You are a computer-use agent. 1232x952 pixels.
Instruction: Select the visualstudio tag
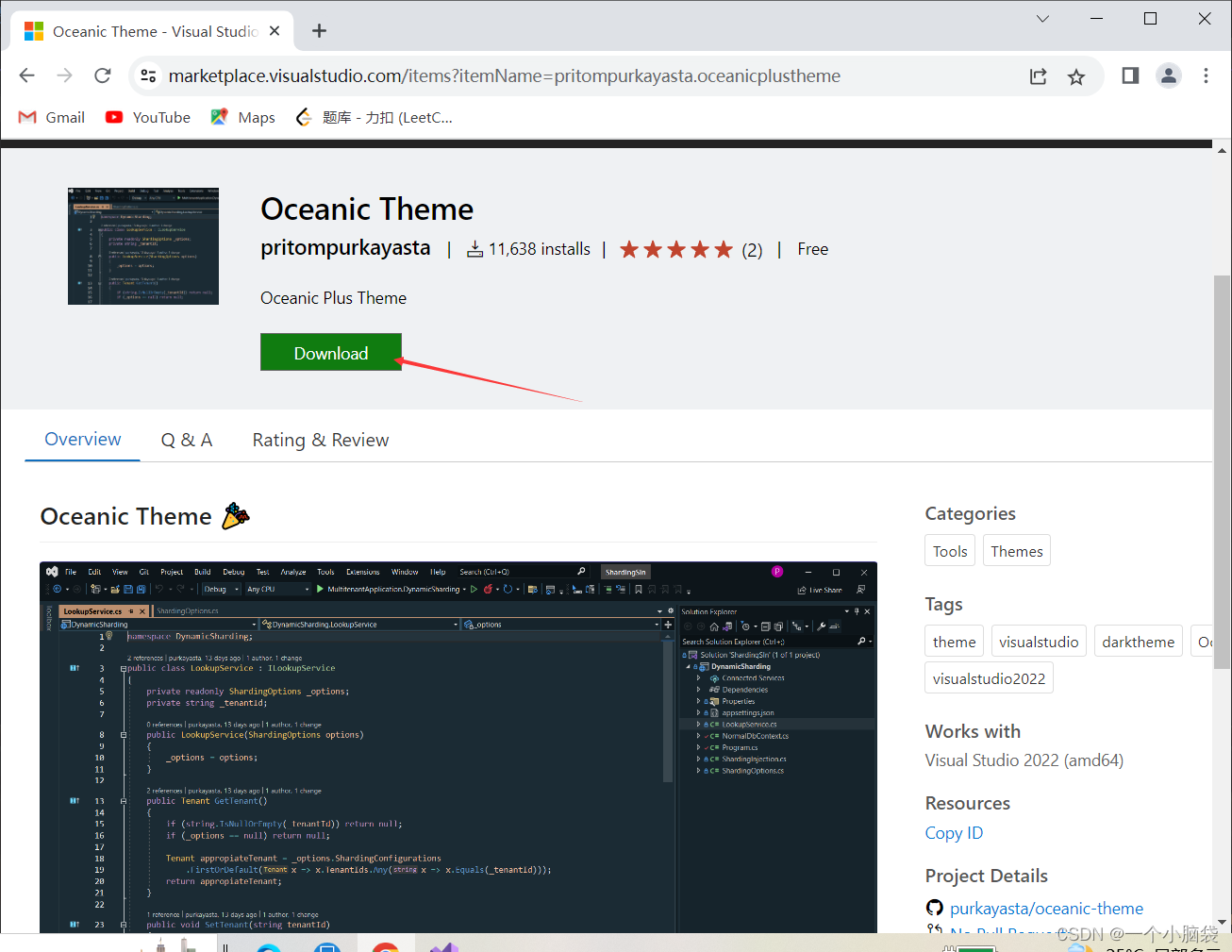coord(1039,642)
